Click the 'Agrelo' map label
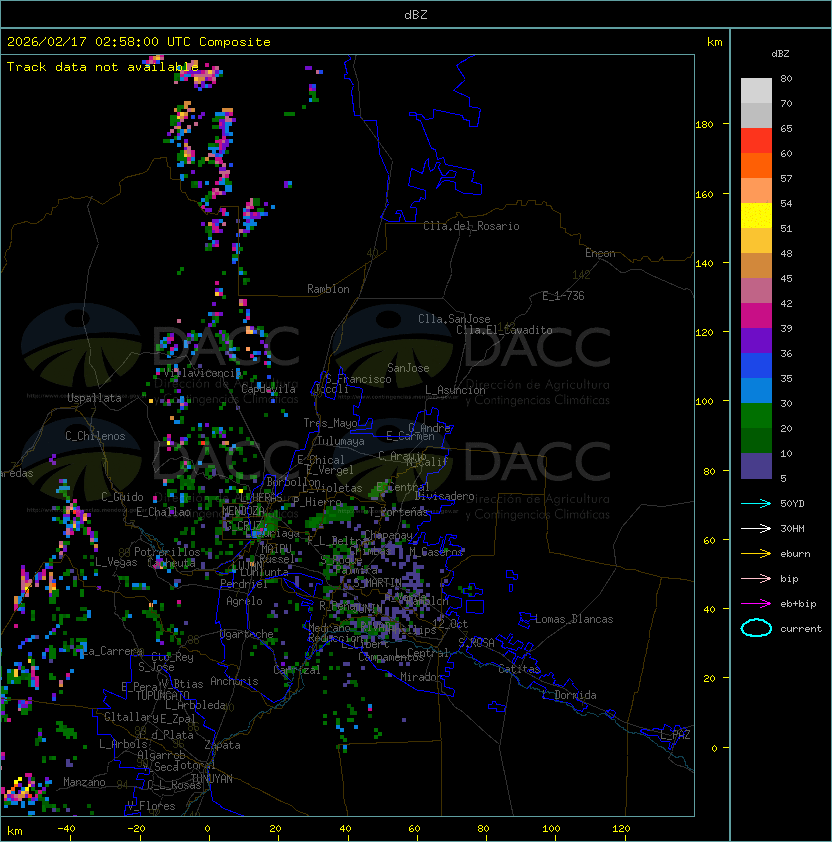 pos(244,601)
